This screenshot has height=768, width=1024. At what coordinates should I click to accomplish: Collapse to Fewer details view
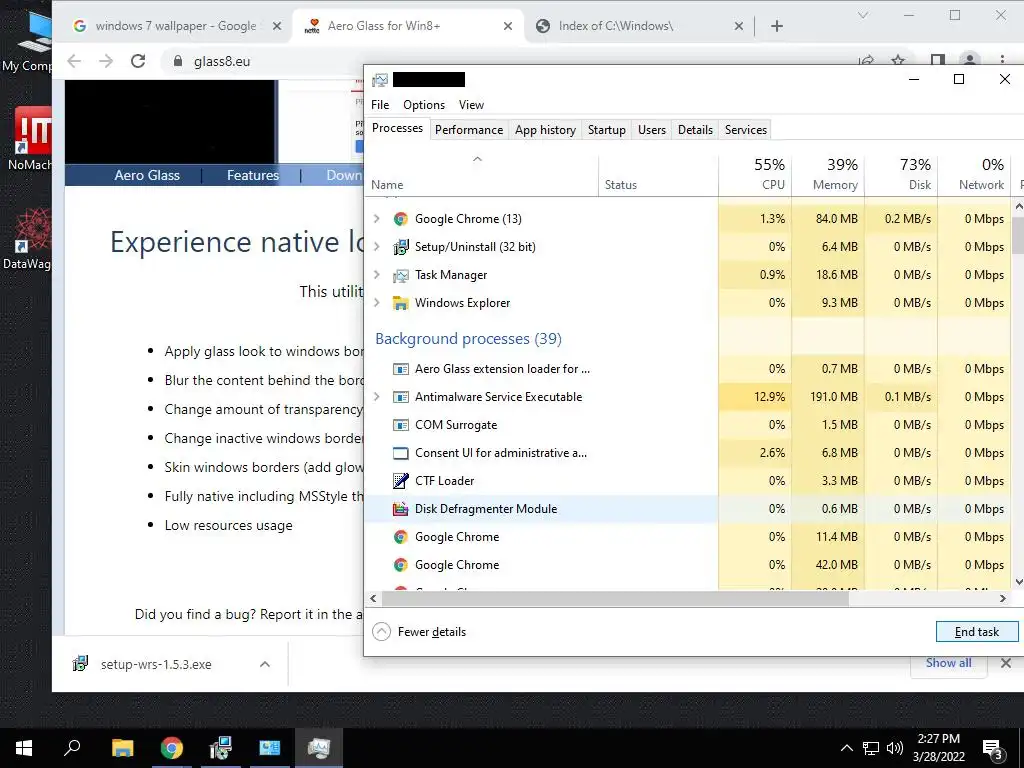pos(419,632)
